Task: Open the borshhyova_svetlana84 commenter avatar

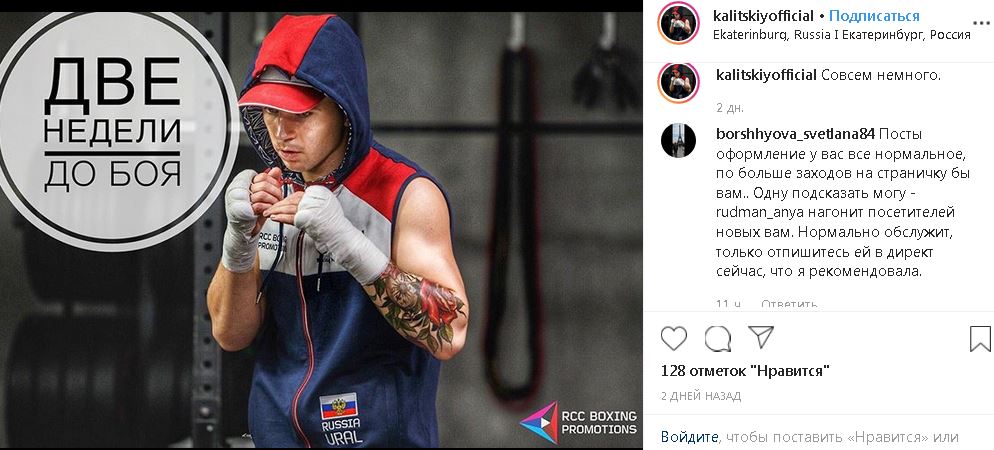Action: point(678,141)
